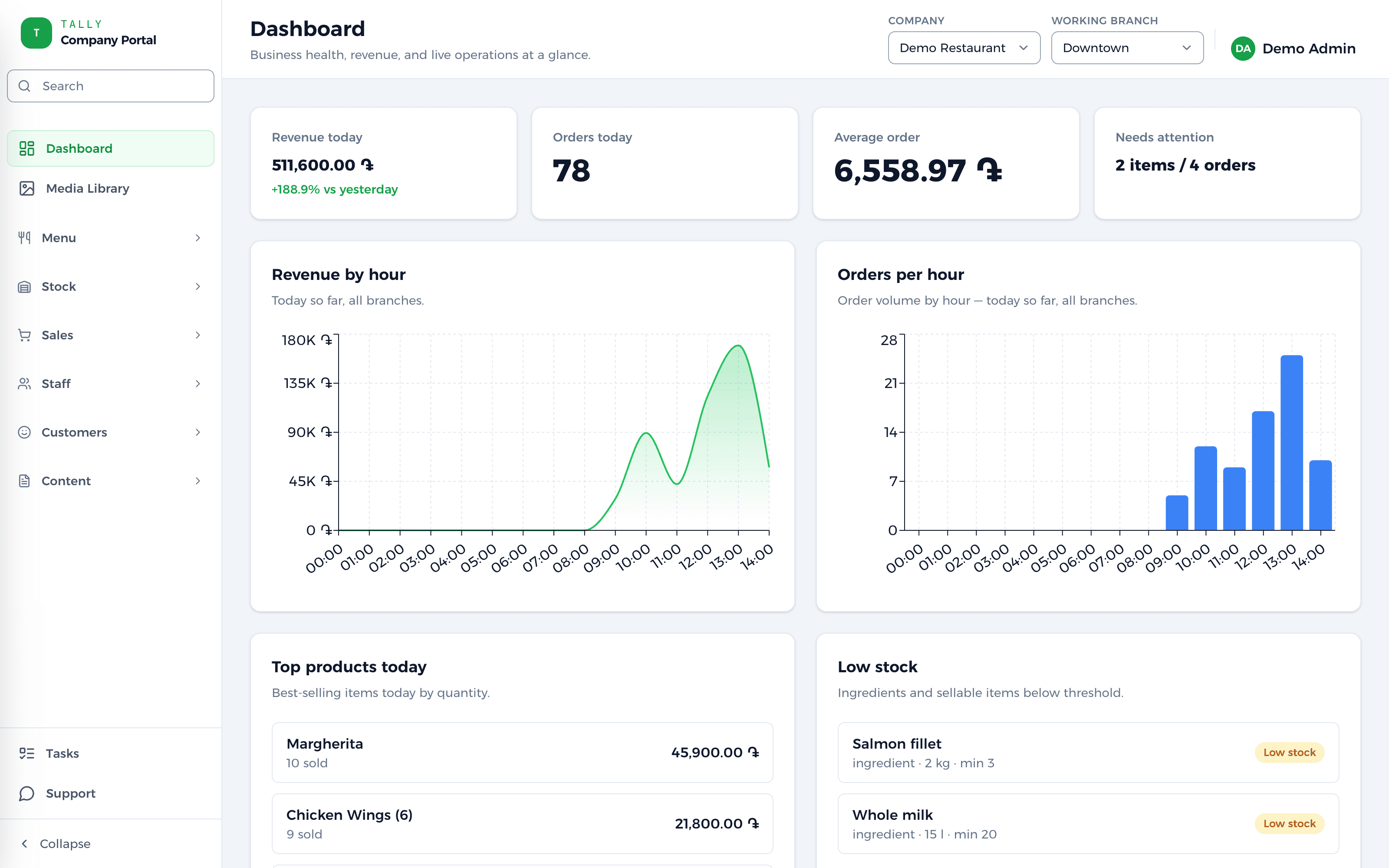This screenshot has width=1389, height=868.
Task: Open the Working Branch dropdown showing Downtown
Action: [x=1127, y=48]
